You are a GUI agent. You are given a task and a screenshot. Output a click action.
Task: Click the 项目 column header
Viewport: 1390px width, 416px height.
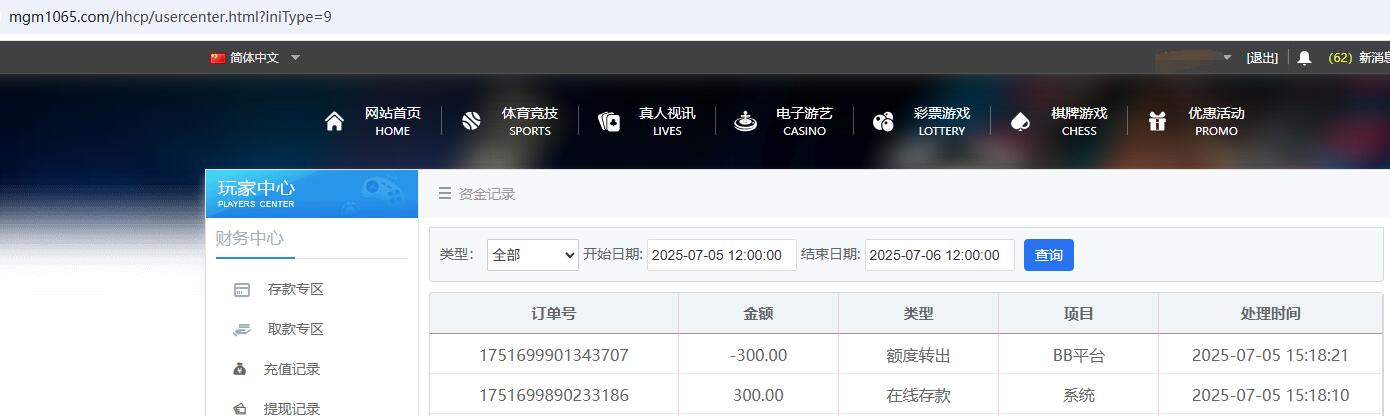click(1078, 314)
